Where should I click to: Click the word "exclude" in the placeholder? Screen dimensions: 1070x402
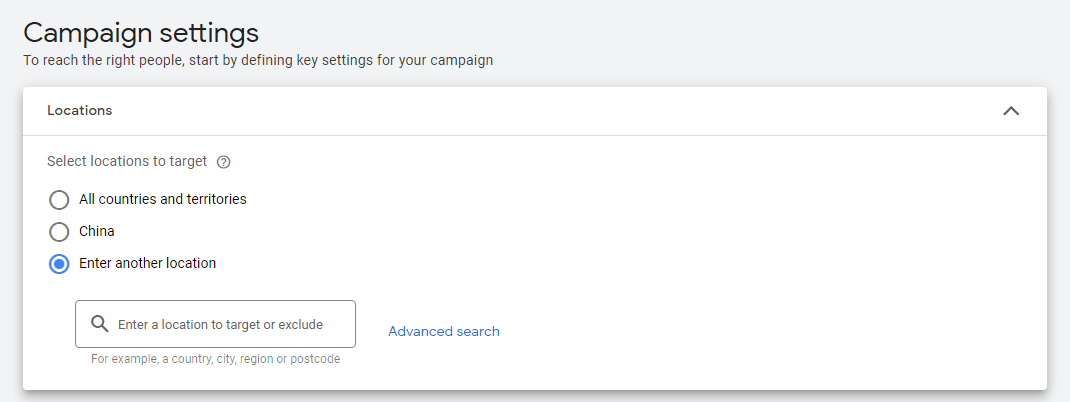[301, 324]
